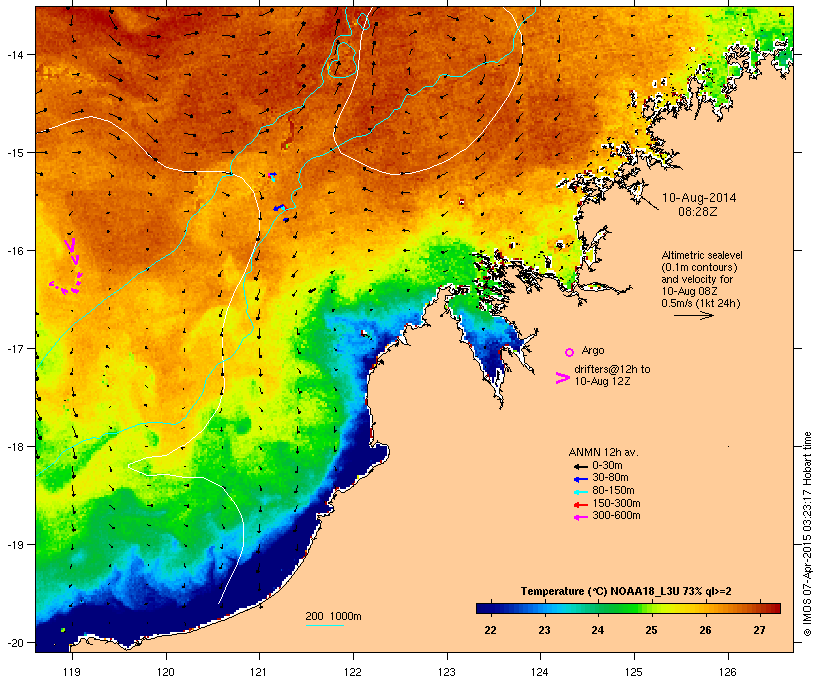Viewport: 820px width, 680px height.
Task: Click the longitude axis label 126
Action: click(x=727, y=672)
